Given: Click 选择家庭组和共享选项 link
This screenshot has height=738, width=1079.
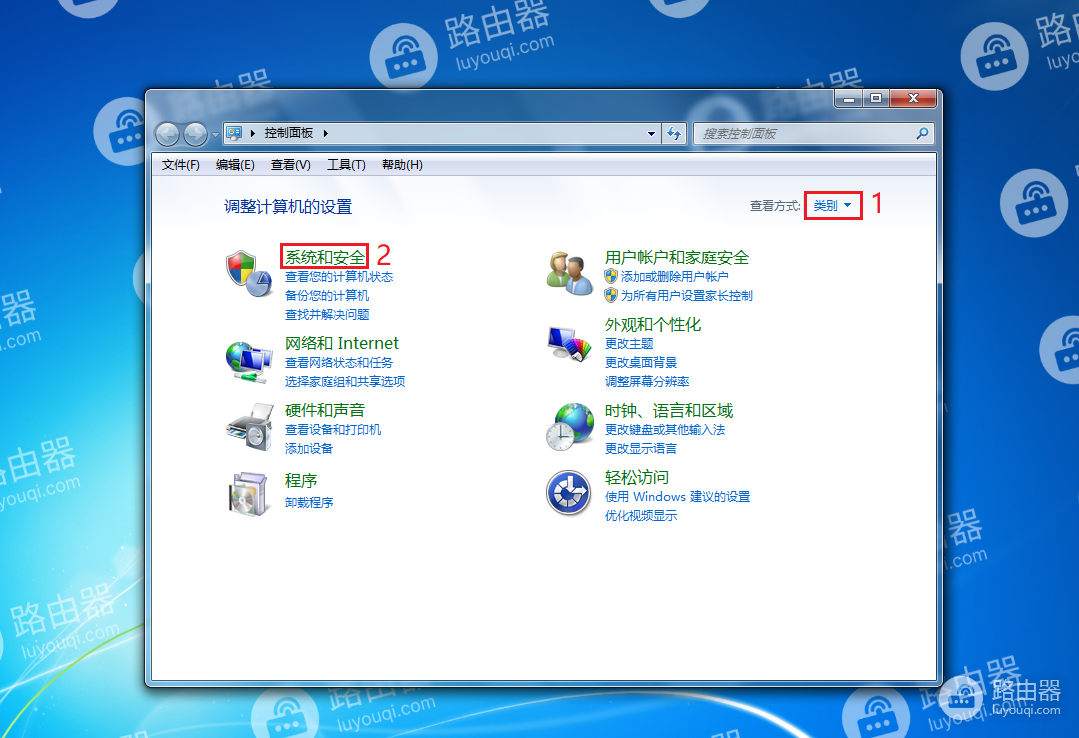Looking at the screenshot, I should (x=345, y=381).
